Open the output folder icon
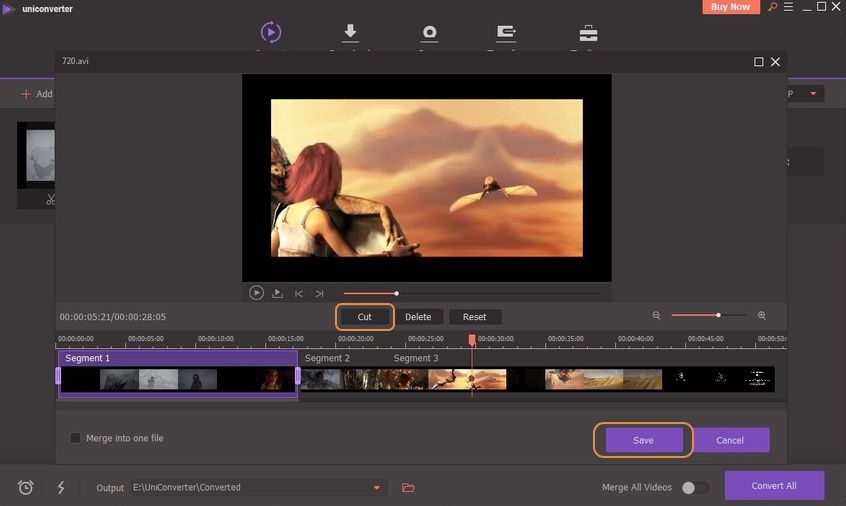This screenshot has height=506, width=846. [408, 487]
